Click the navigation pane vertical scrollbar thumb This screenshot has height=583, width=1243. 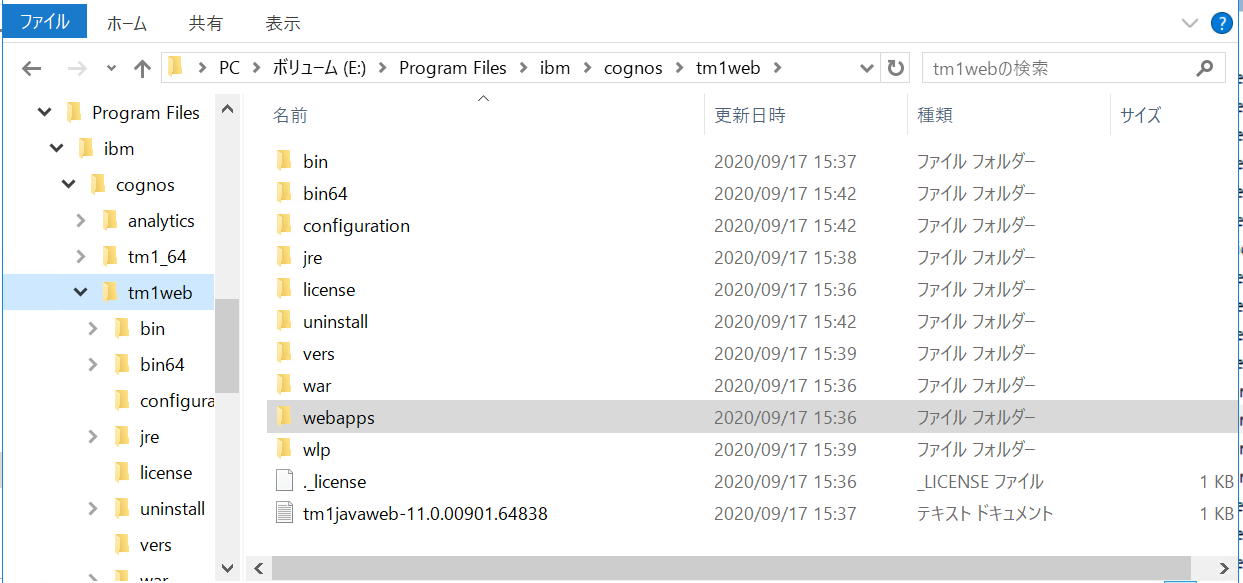coord(227,345)
